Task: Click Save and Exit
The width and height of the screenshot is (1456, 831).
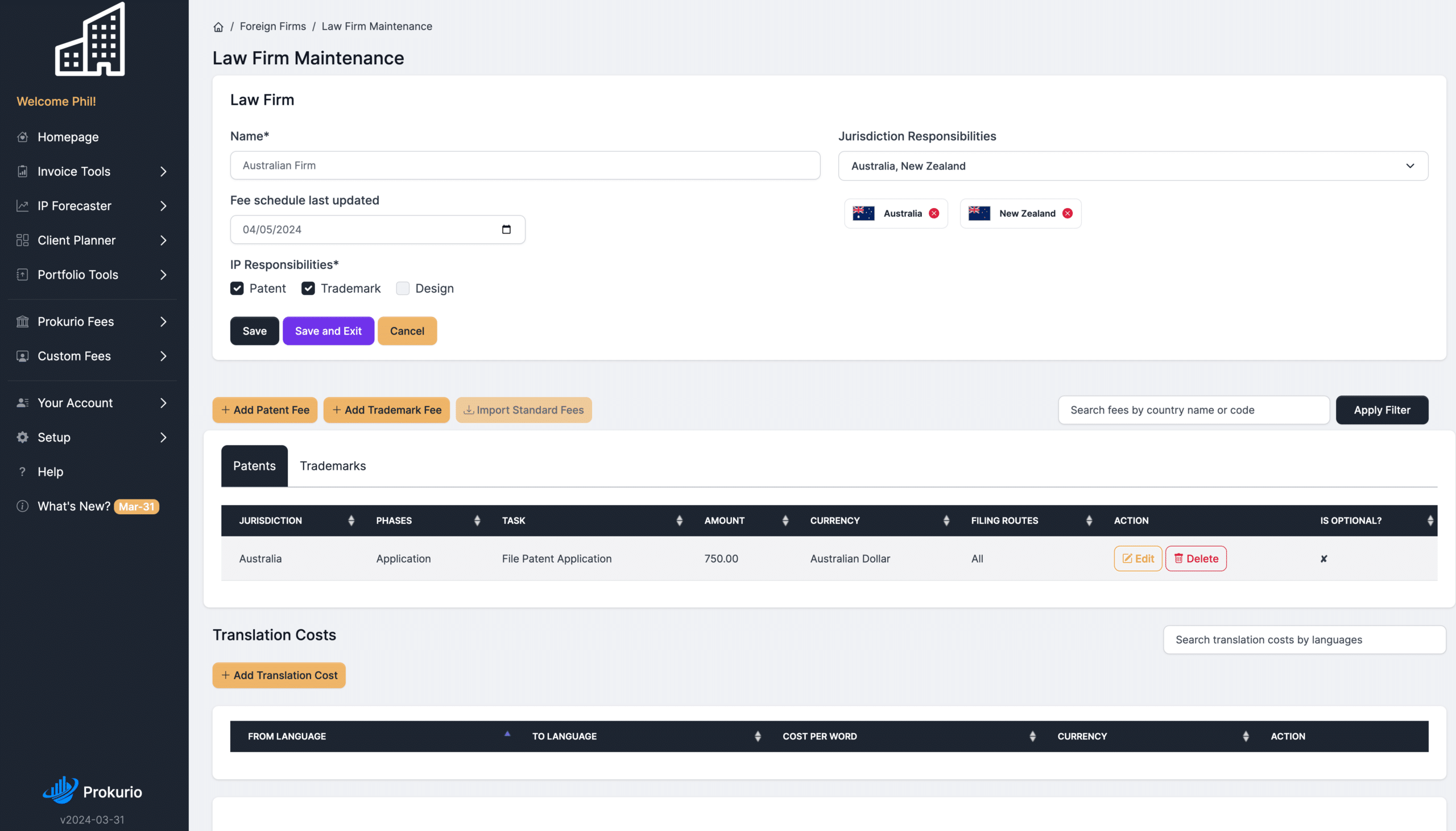Action: [x=328, y=331]
